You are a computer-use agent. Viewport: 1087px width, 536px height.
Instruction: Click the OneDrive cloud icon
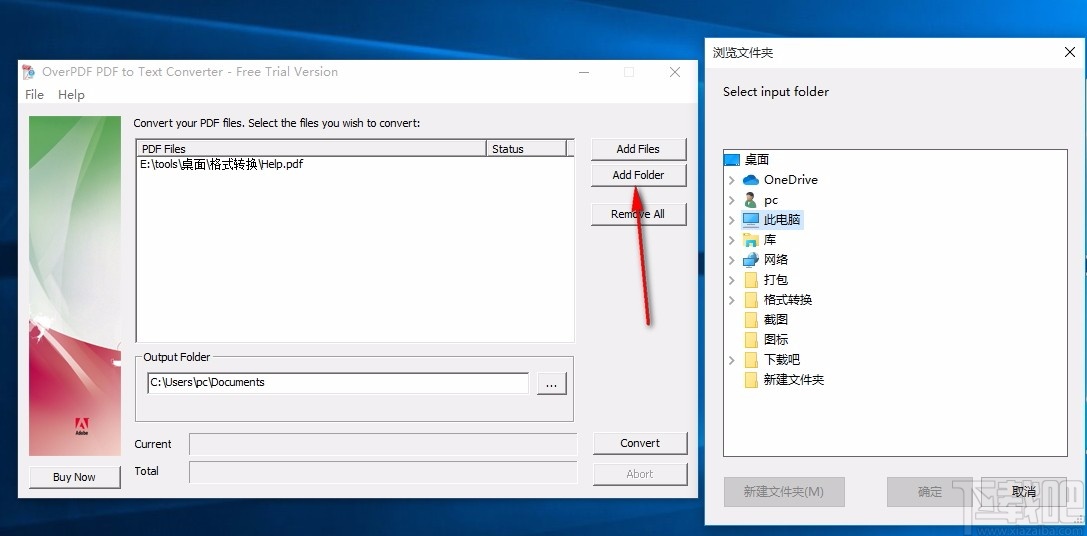click(x=751, y=180)
